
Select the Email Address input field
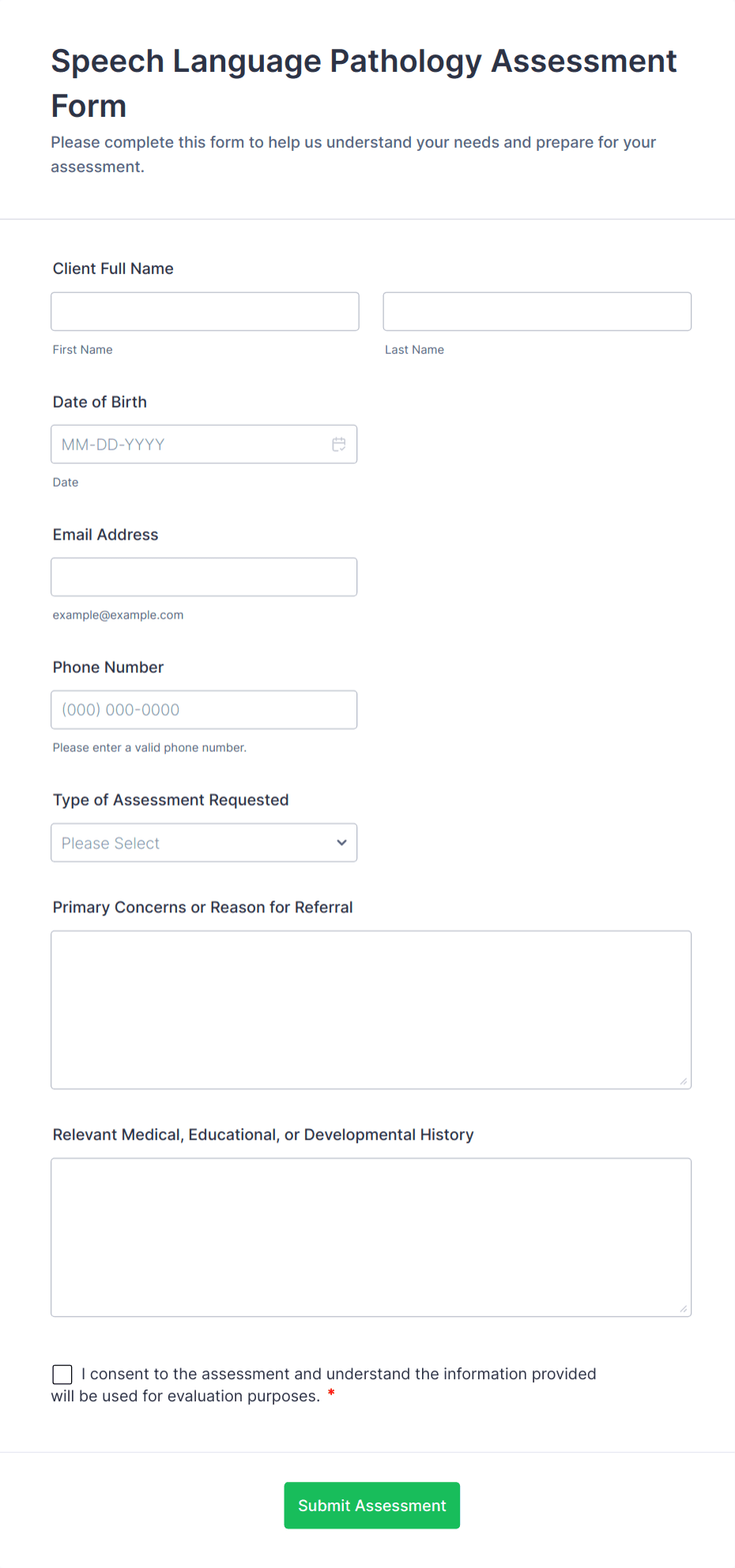point(204,577)
